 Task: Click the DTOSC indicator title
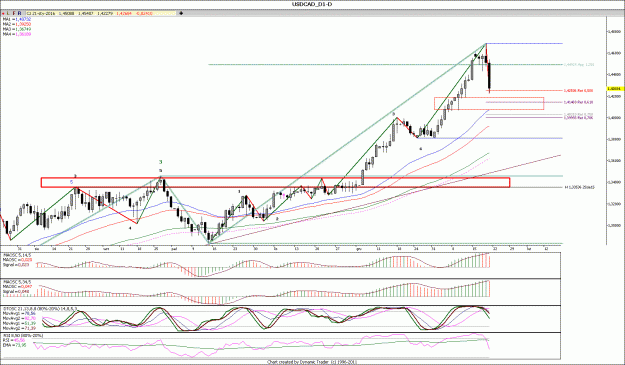pos(40,309)
